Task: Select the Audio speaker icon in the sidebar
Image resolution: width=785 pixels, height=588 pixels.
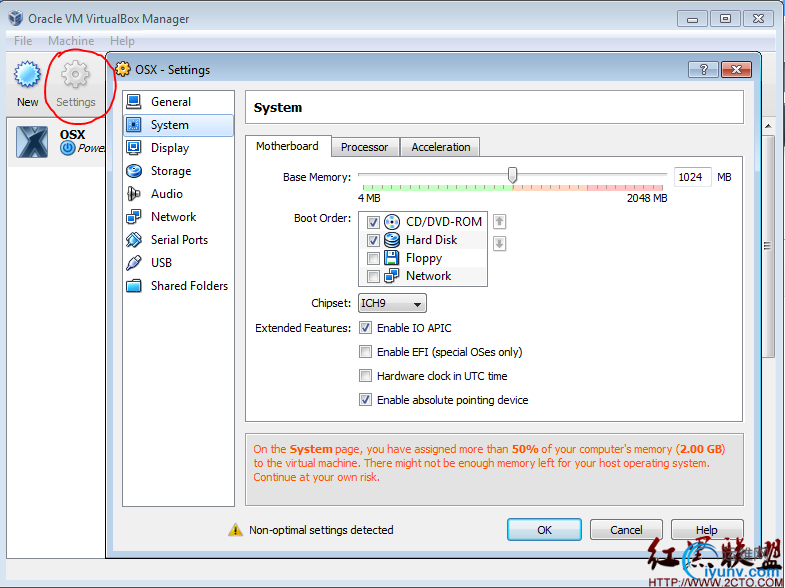Action: point(134,194)
